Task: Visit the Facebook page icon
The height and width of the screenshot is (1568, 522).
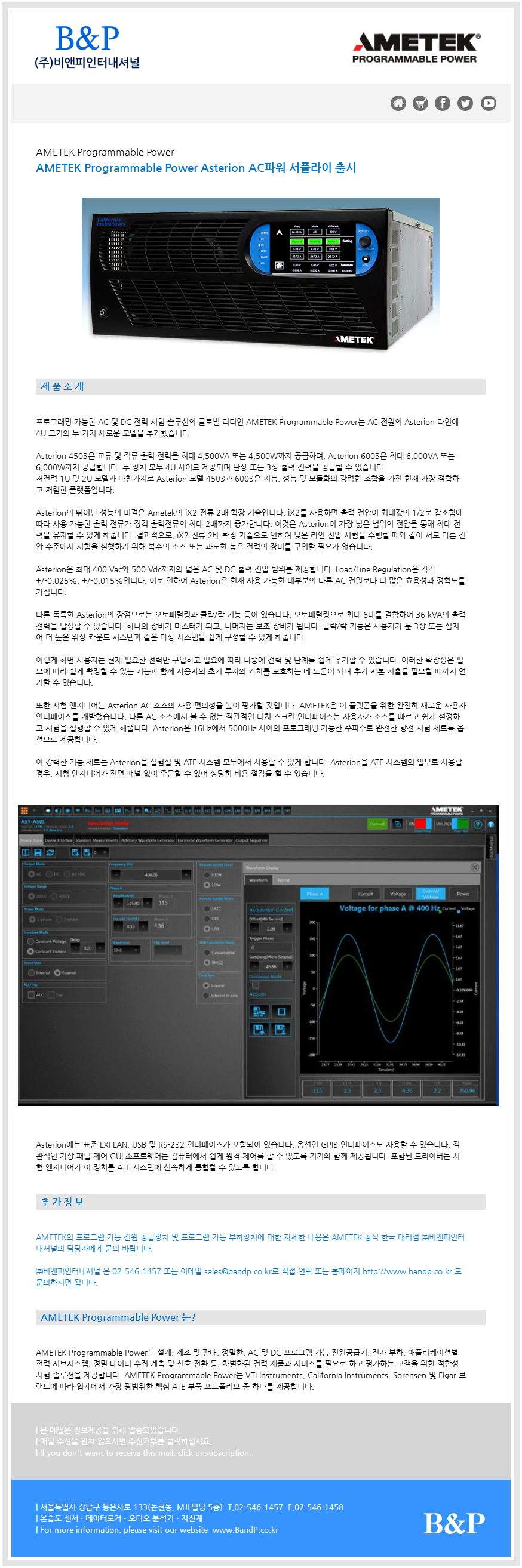Action: tap(443, 103)
